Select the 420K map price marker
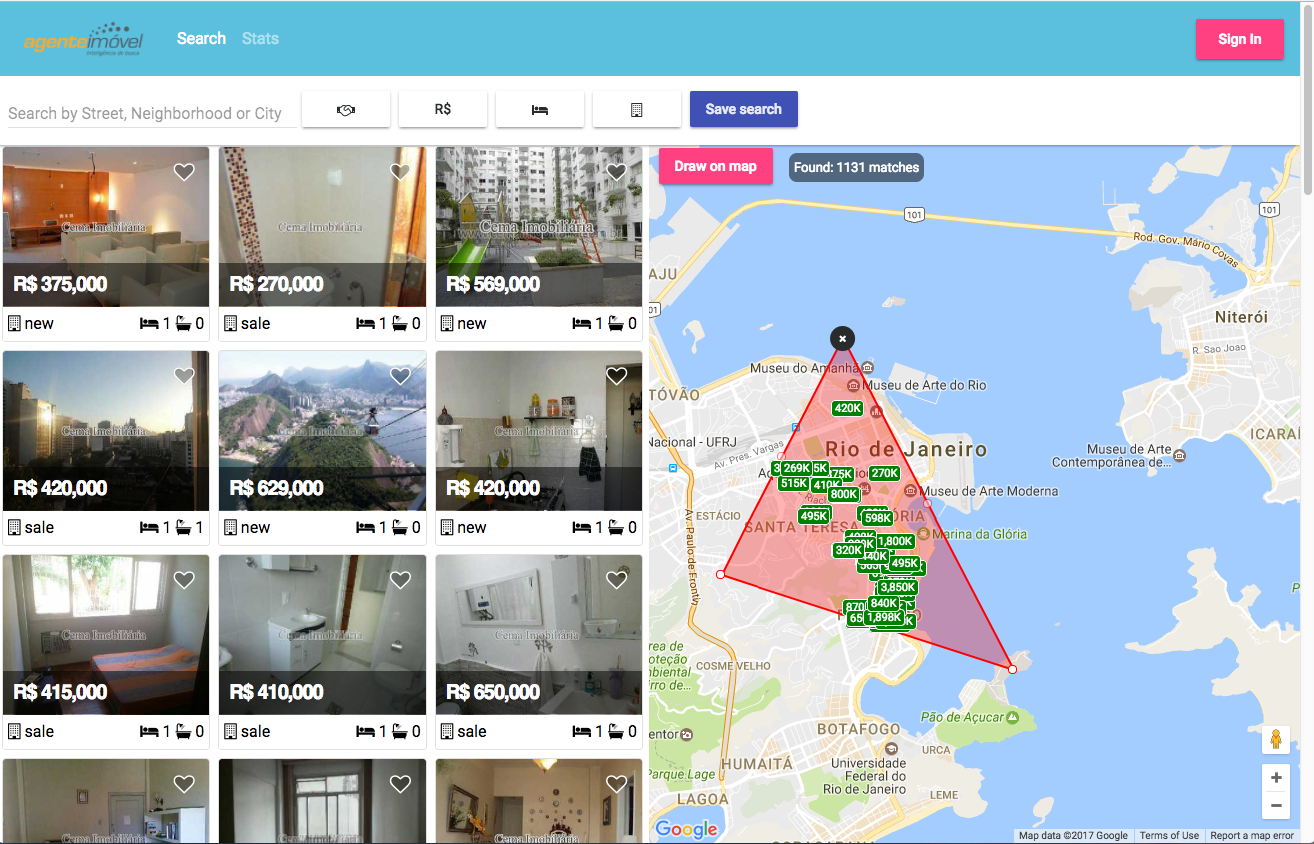The image size is (1314, 844). point(847,408)
